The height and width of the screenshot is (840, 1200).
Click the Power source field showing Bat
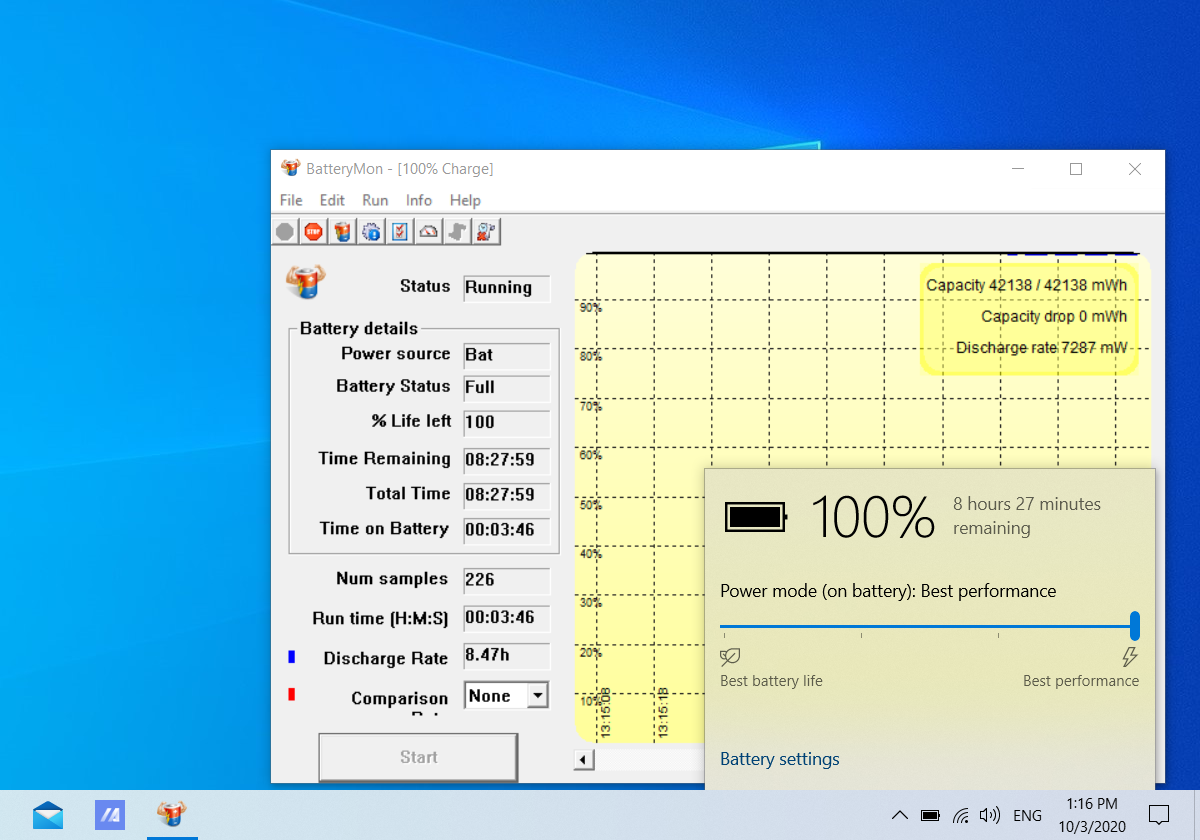tap(507, 356)
